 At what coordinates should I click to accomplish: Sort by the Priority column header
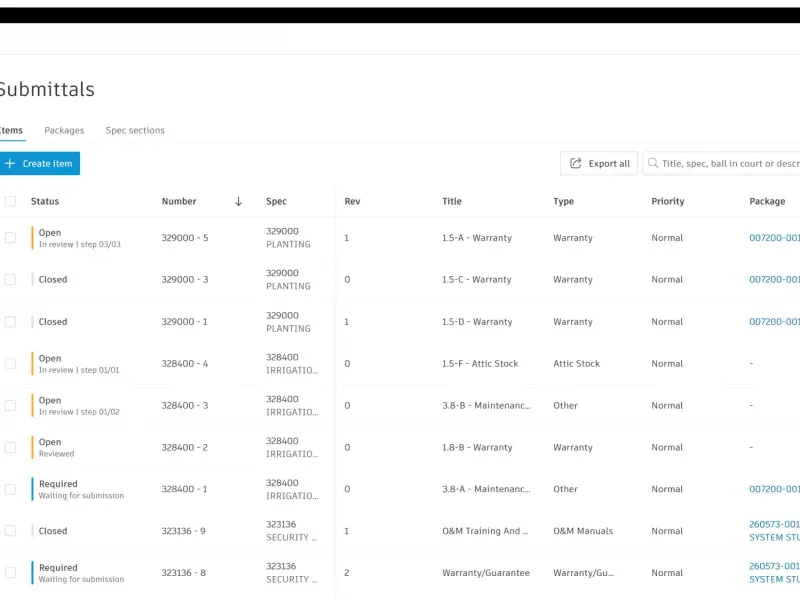tap(667, 202)
